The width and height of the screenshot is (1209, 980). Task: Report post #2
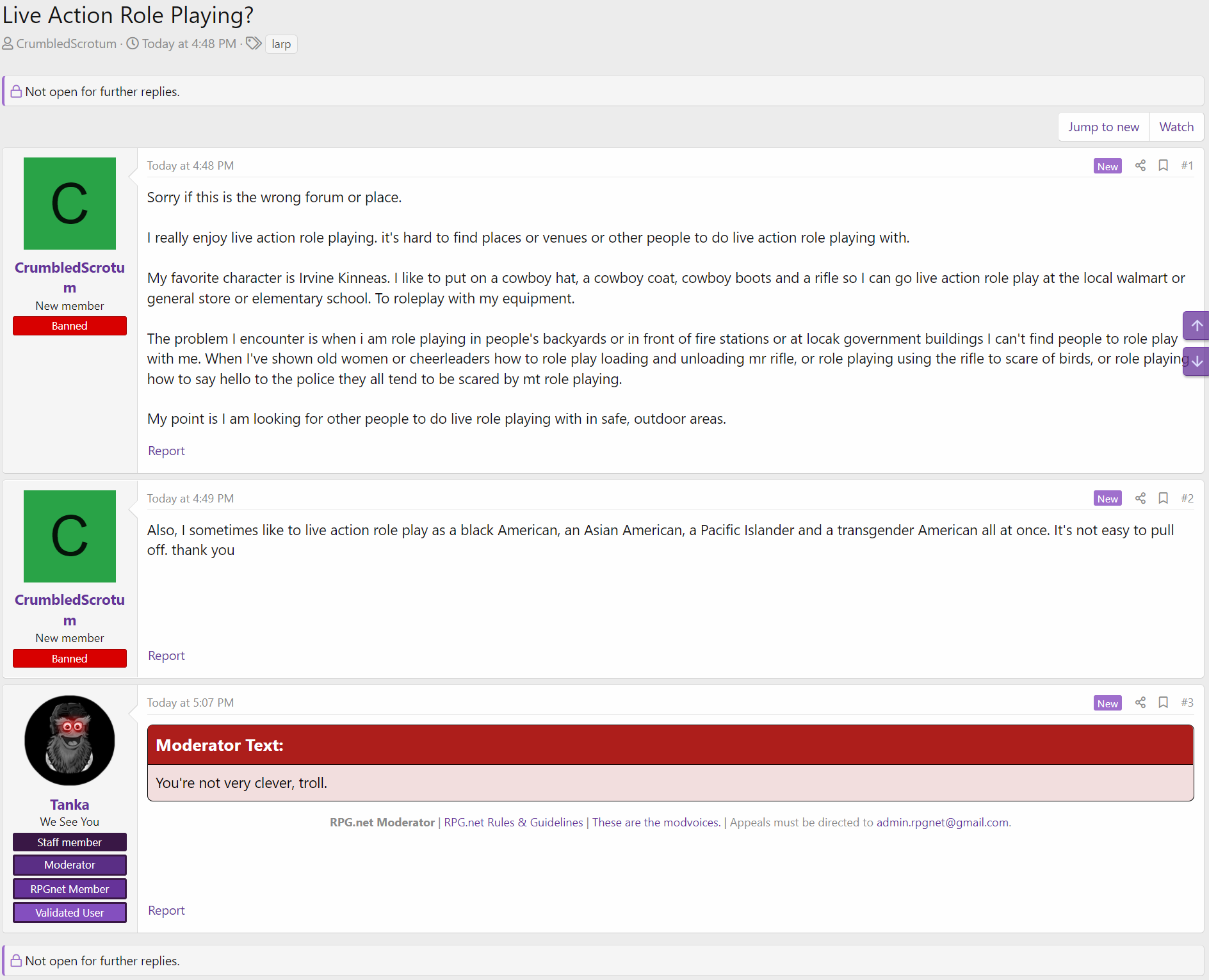pos(166,655)
